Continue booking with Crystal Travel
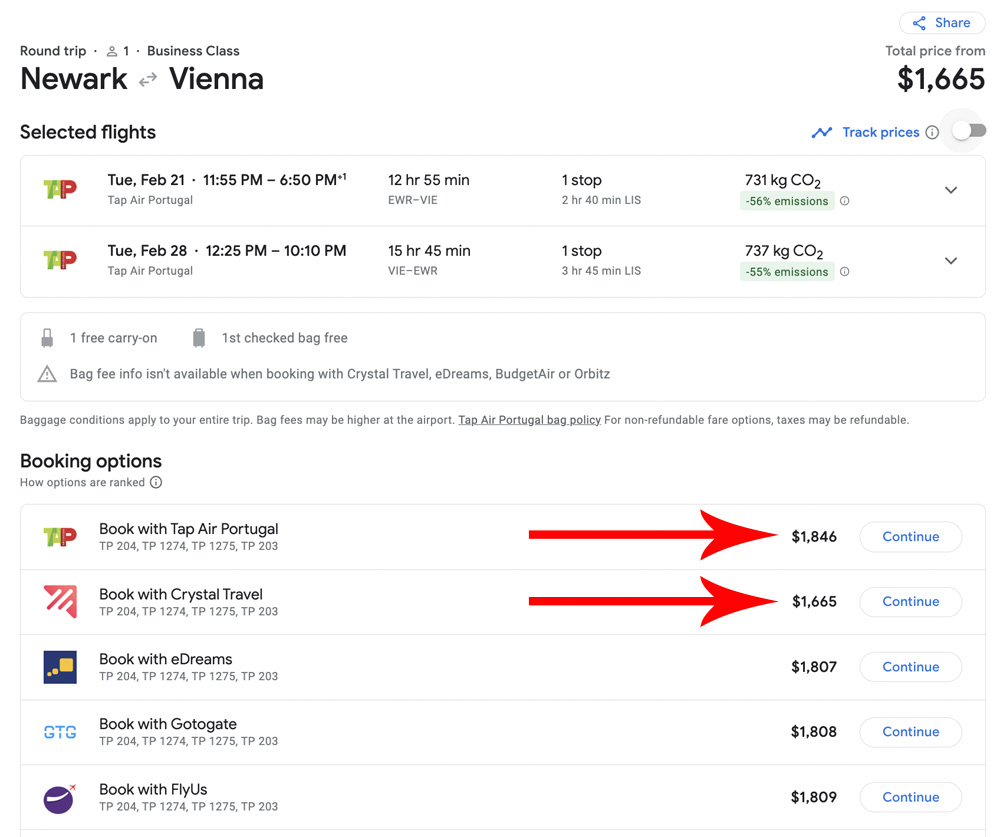The height and width of the screenshot is (837, 1000). click(x=911, y=602)
